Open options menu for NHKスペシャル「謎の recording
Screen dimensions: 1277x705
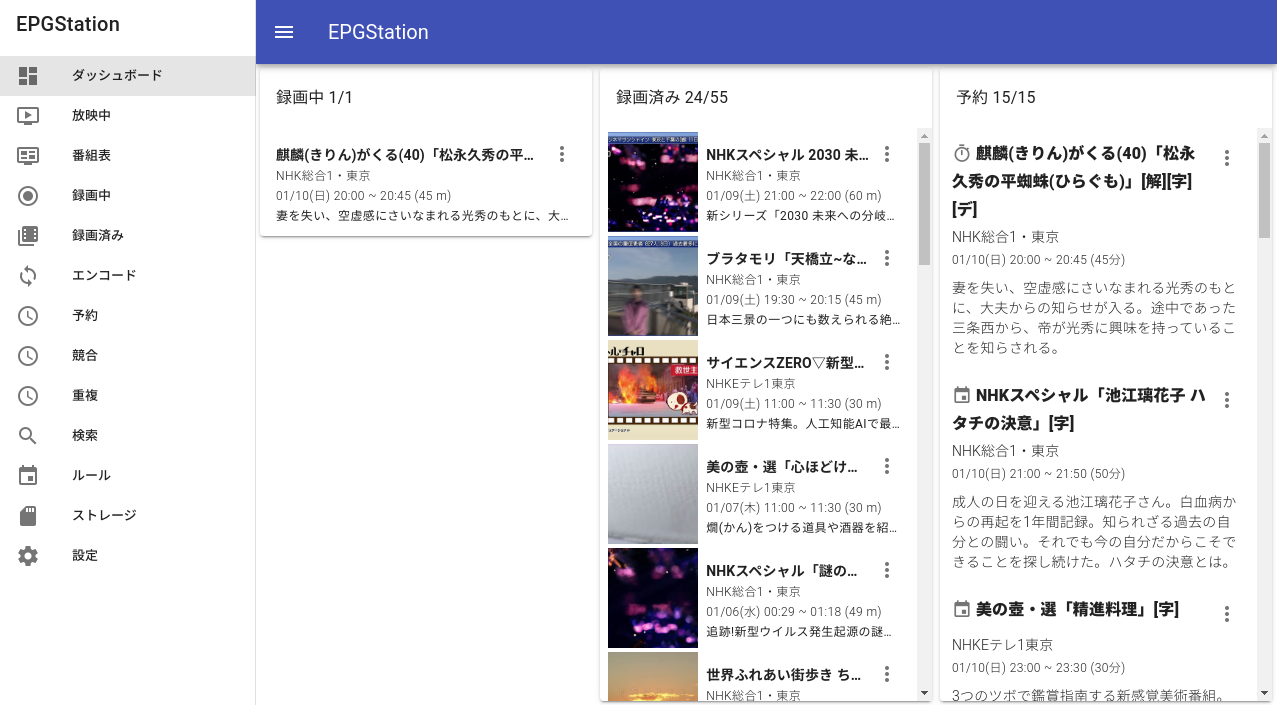tap(886, 570)
